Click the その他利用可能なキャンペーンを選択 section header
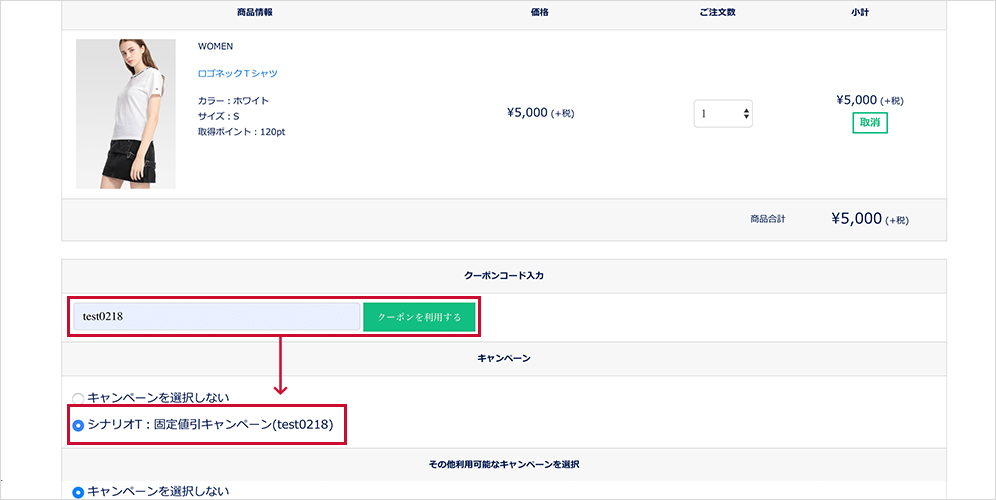Viewport: 996px width, 500px height. point(503,464)
